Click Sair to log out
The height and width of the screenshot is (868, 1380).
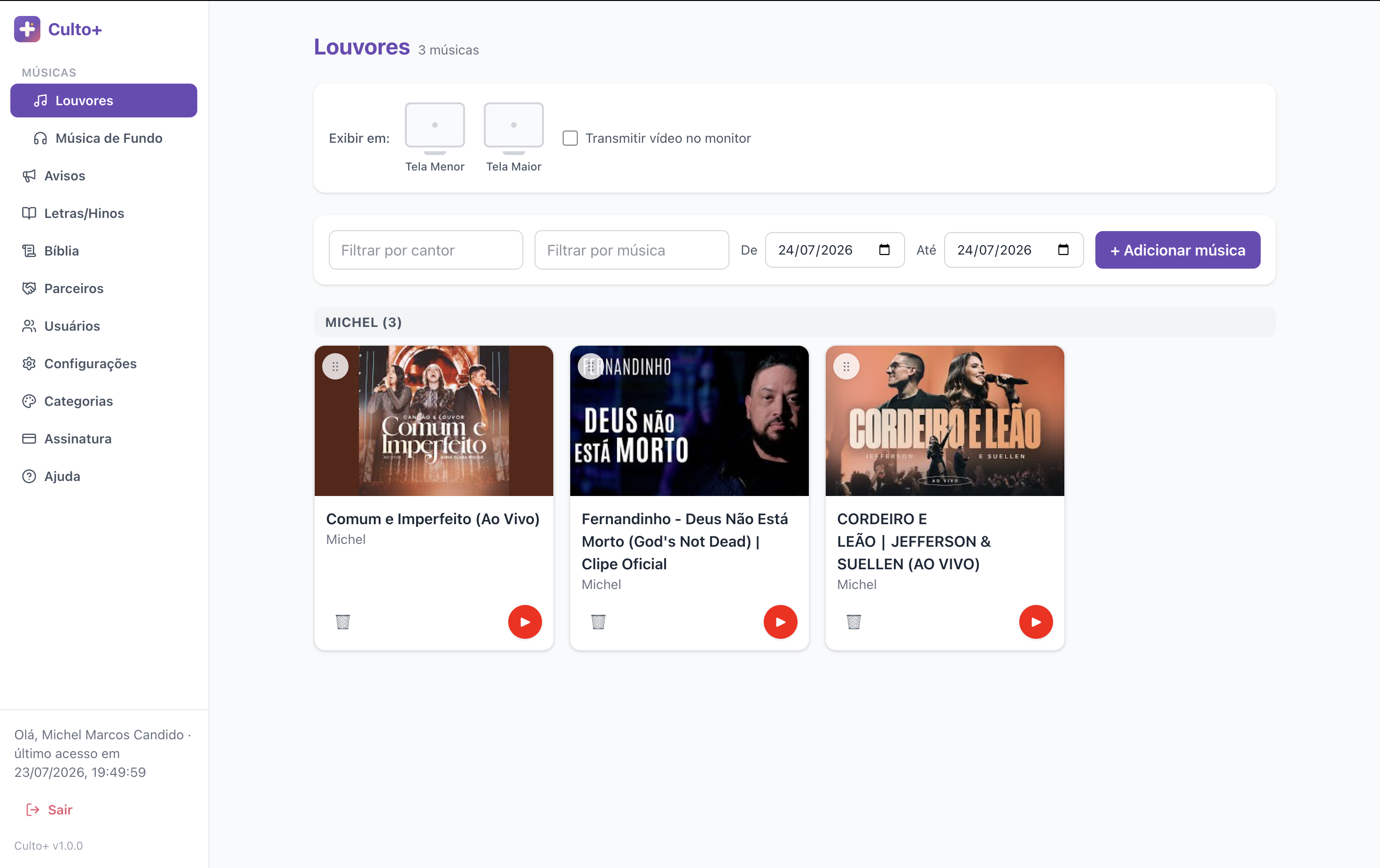49,810
